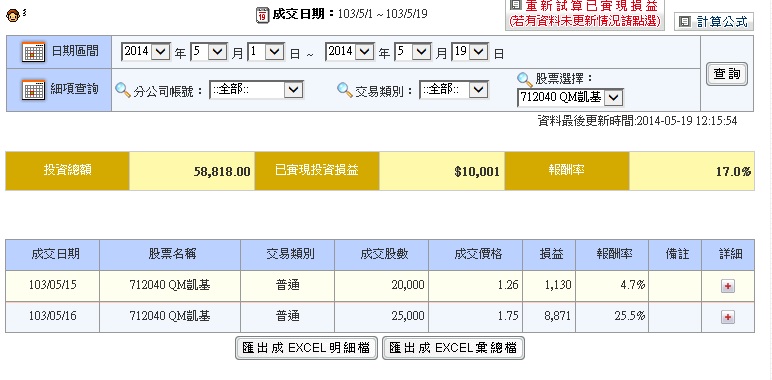Click the date cell 103/05/16

click(53, 316)
